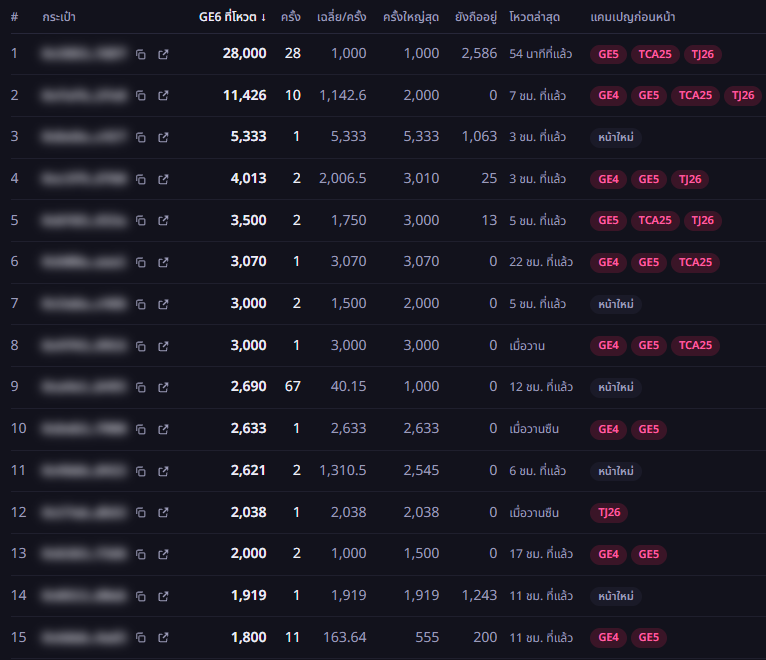Sort by ครั้ง column header
This screenshot has width=766, height=660.
tap(291, 17)
